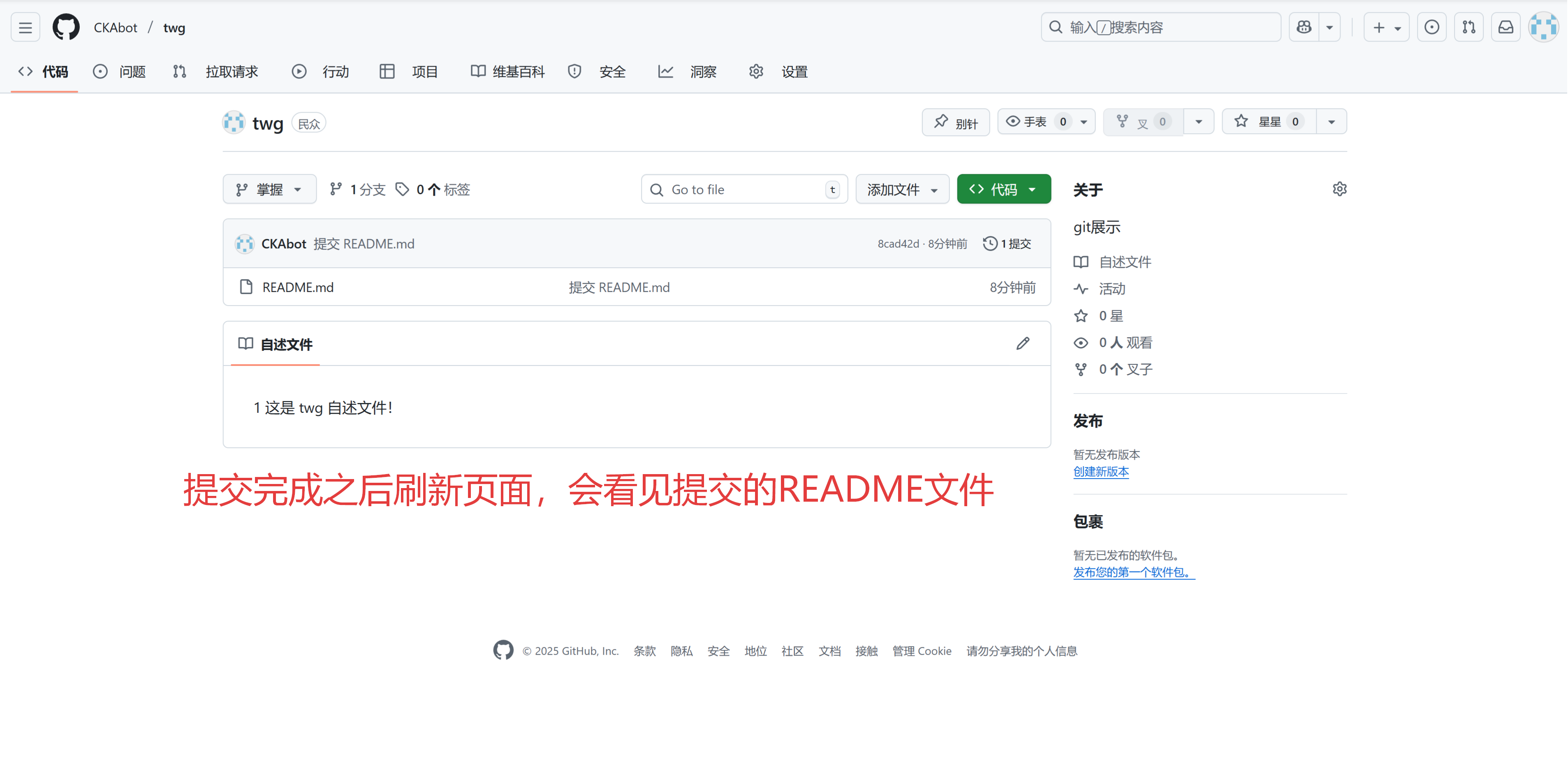
Task: Expand the branch selector dropdown
Action: (269, 189)
